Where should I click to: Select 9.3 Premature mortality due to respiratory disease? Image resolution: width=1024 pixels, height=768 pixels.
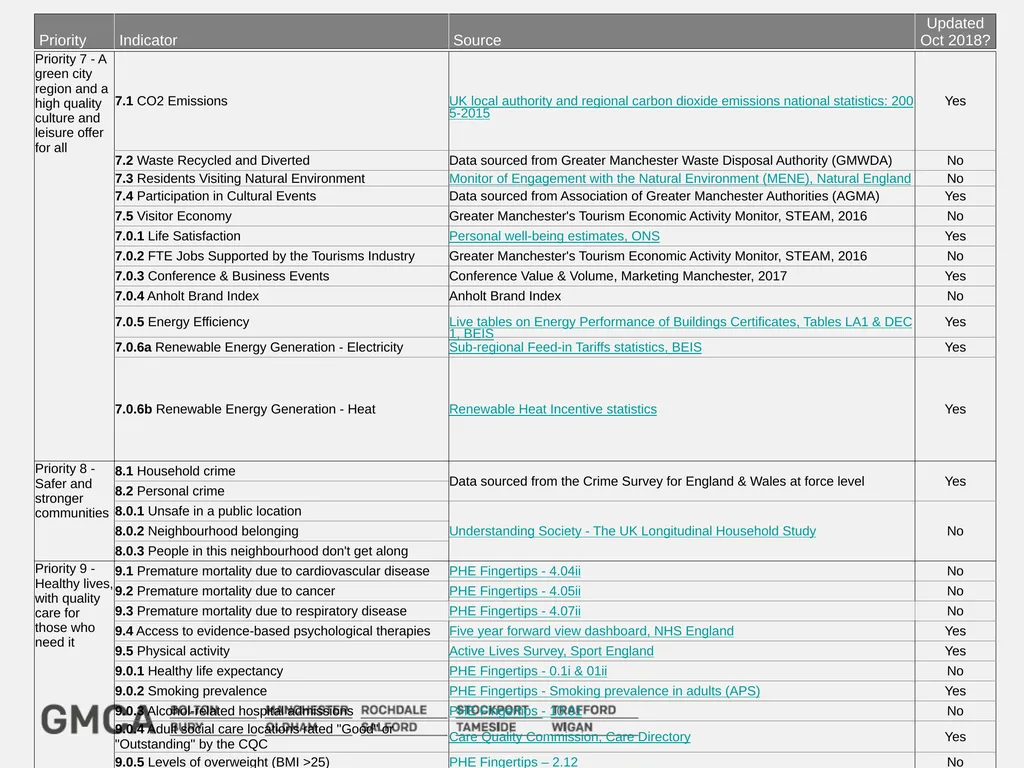click(x=281, y=611)
